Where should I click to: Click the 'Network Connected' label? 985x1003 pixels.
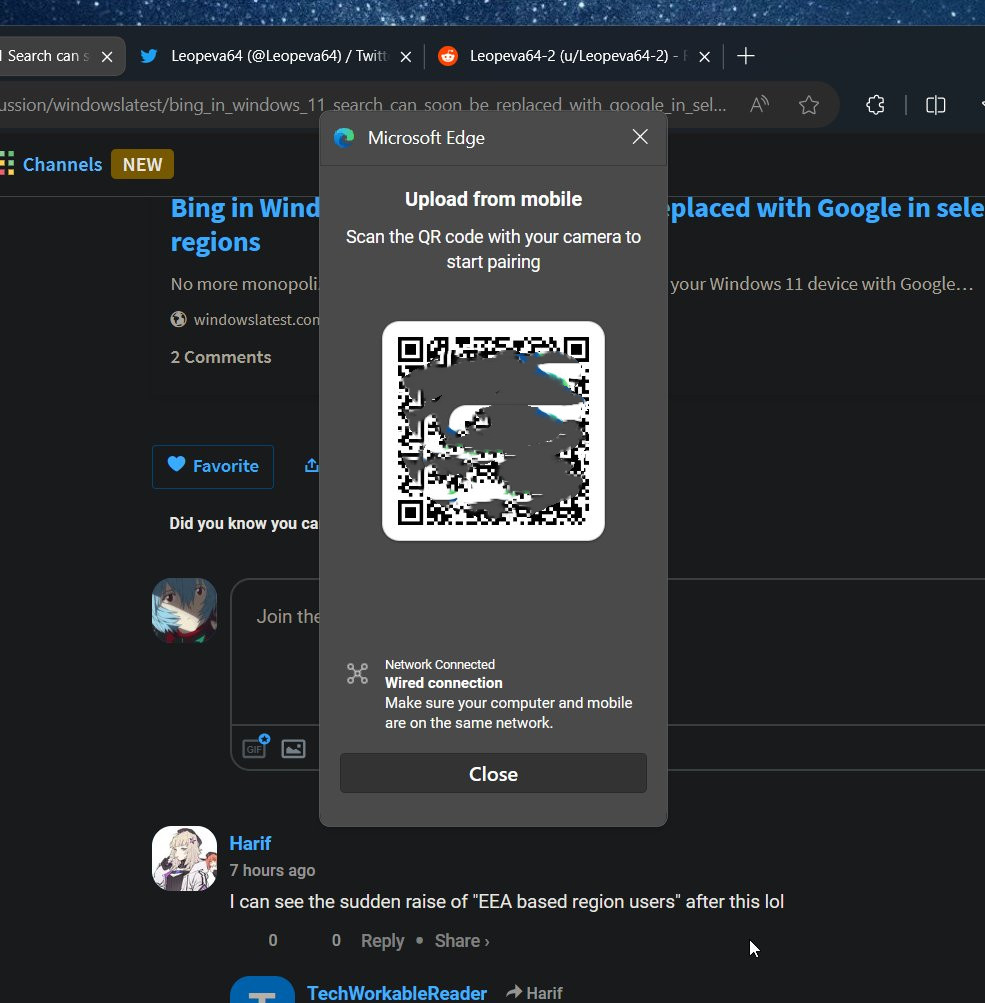point(440,665)
